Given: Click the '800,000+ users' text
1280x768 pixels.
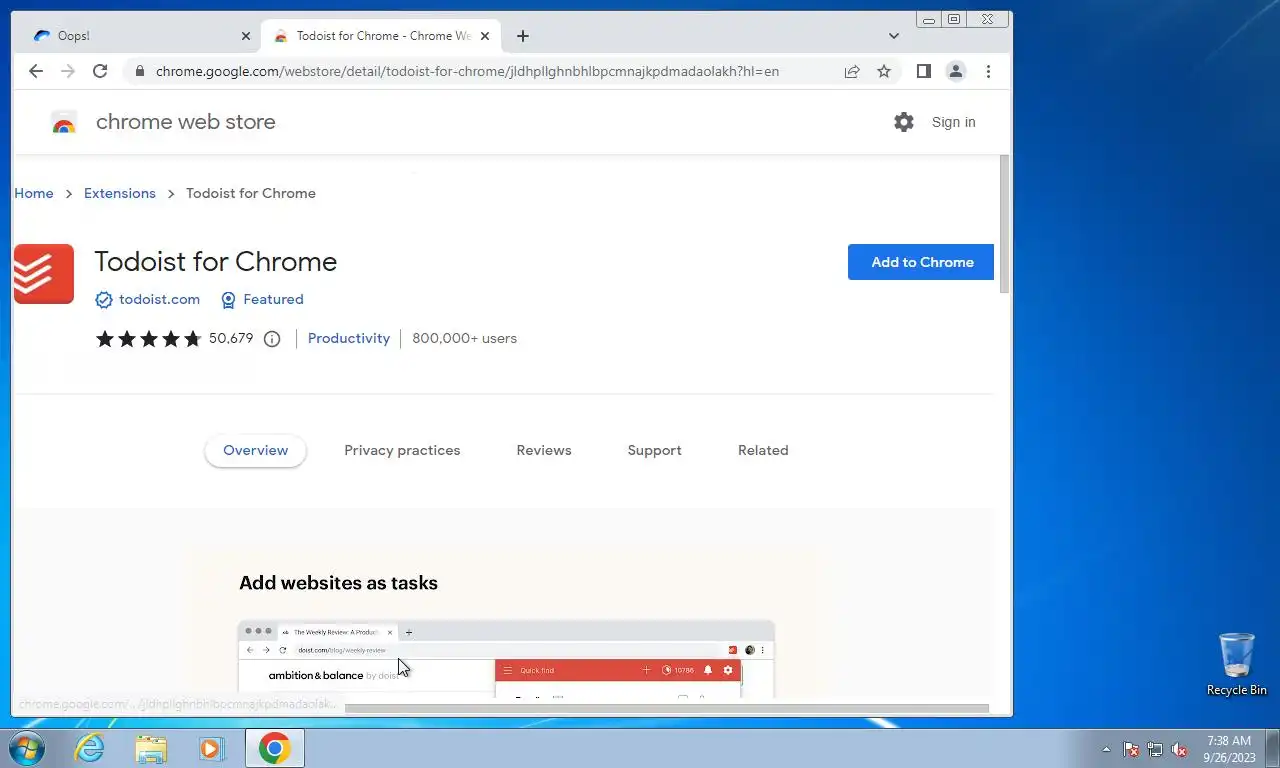Looking at the screenshot, I should coord(464,339).
